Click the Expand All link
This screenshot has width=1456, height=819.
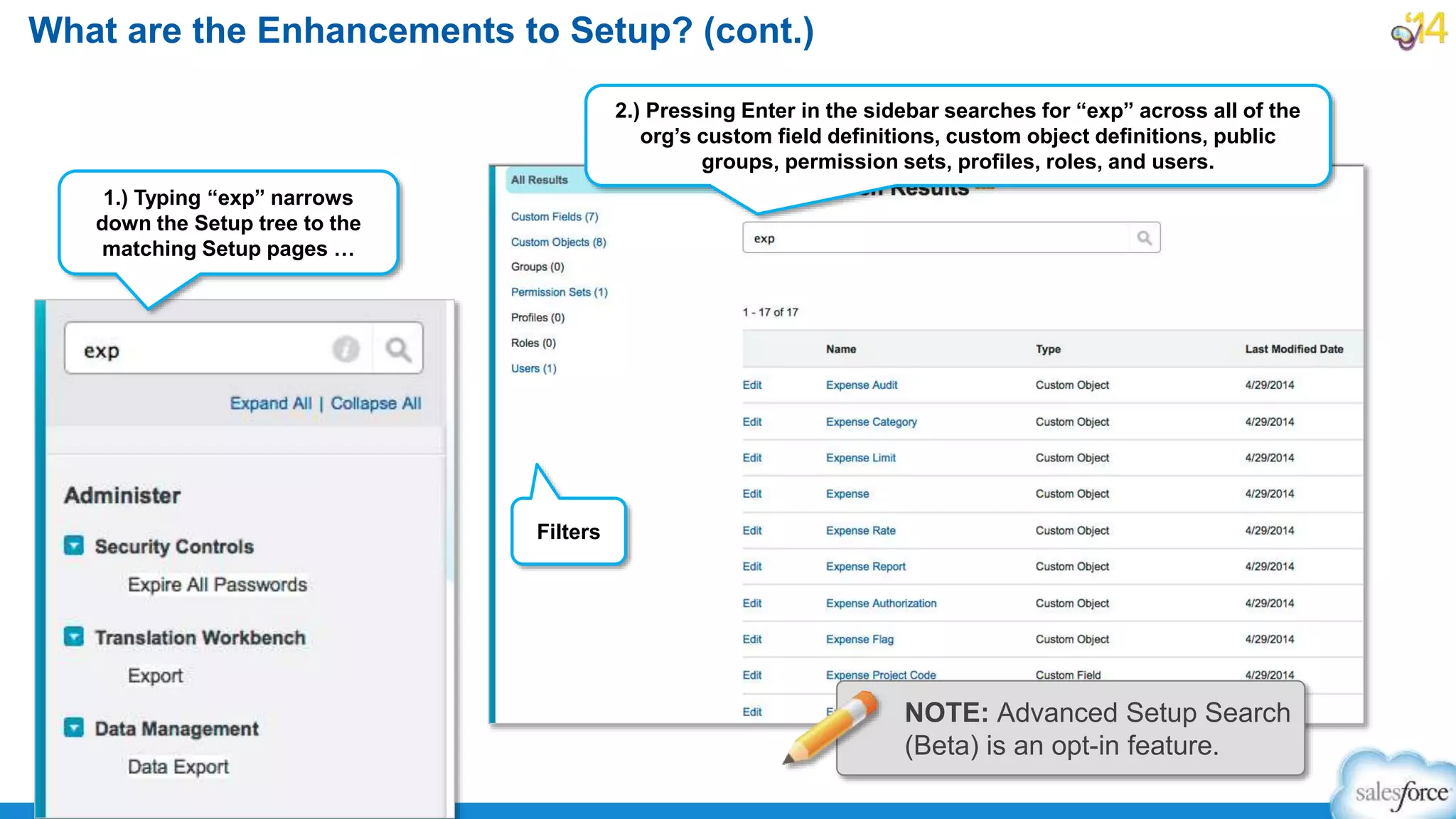(271, 404)
